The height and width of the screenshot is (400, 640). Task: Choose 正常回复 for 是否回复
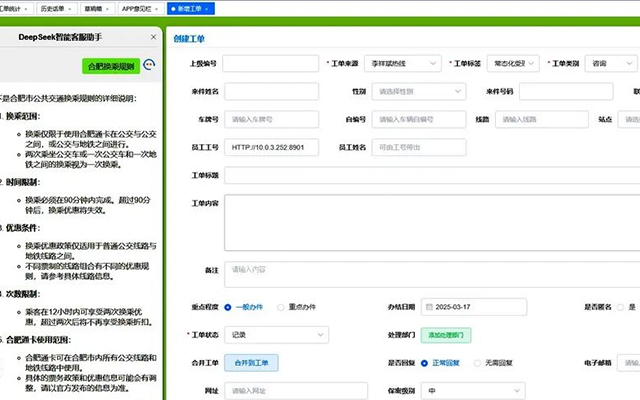pos(426,363)
